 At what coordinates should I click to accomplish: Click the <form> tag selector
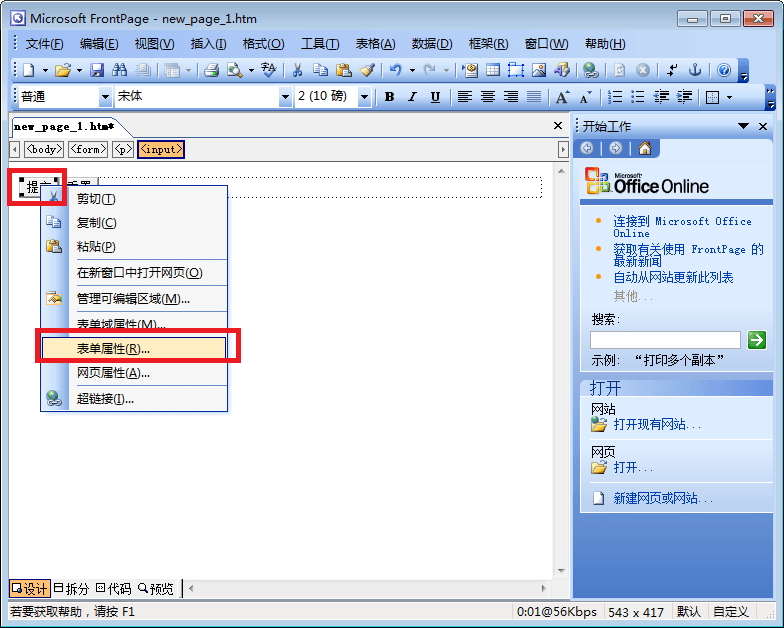pos(88,149)
